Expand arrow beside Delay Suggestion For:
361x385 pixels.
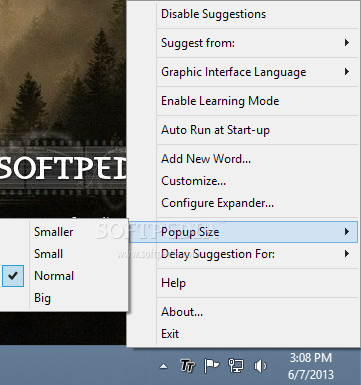tap(347, 254)
